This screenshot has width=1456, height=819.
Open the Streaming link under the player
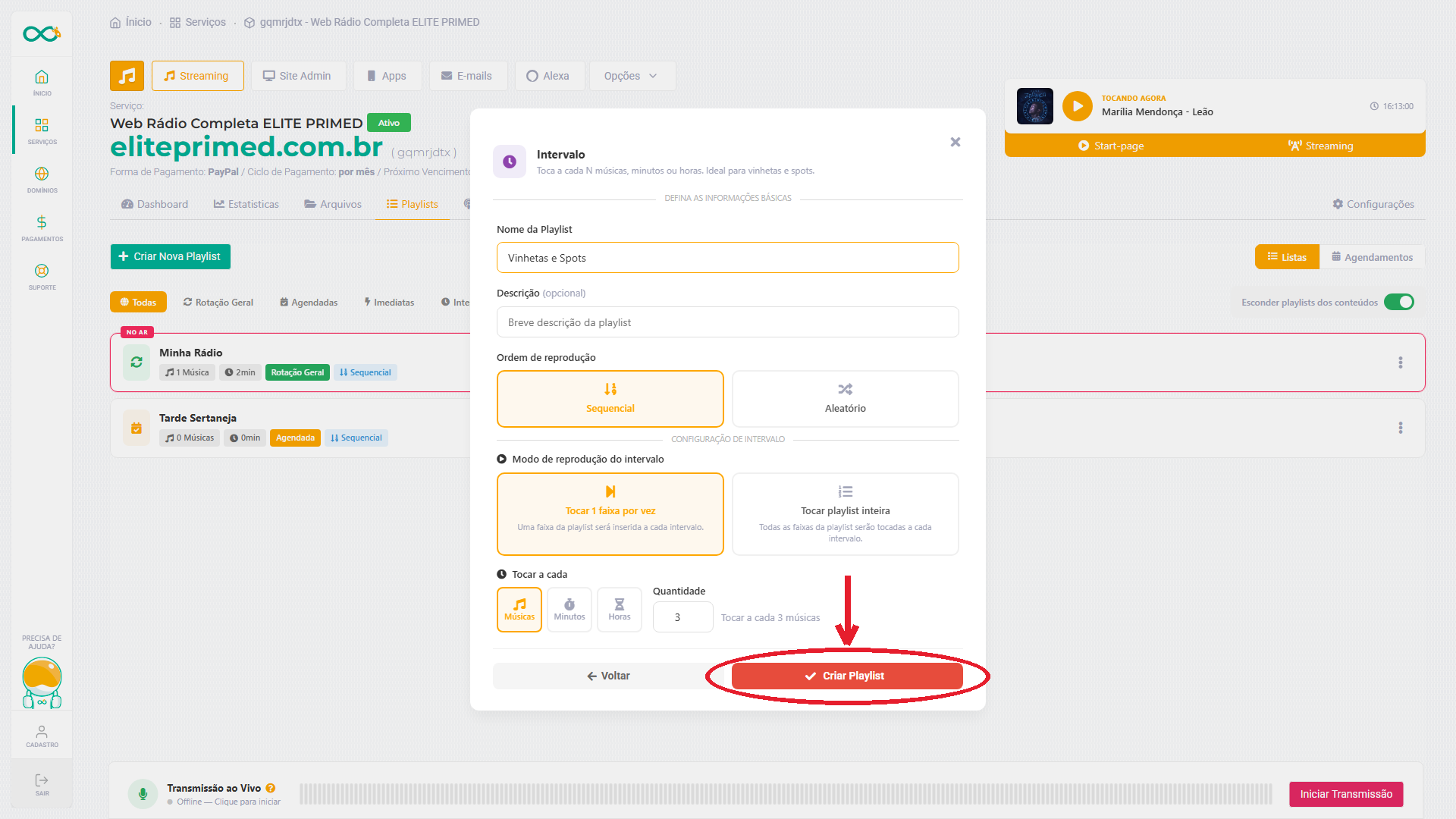point(1320,146)
